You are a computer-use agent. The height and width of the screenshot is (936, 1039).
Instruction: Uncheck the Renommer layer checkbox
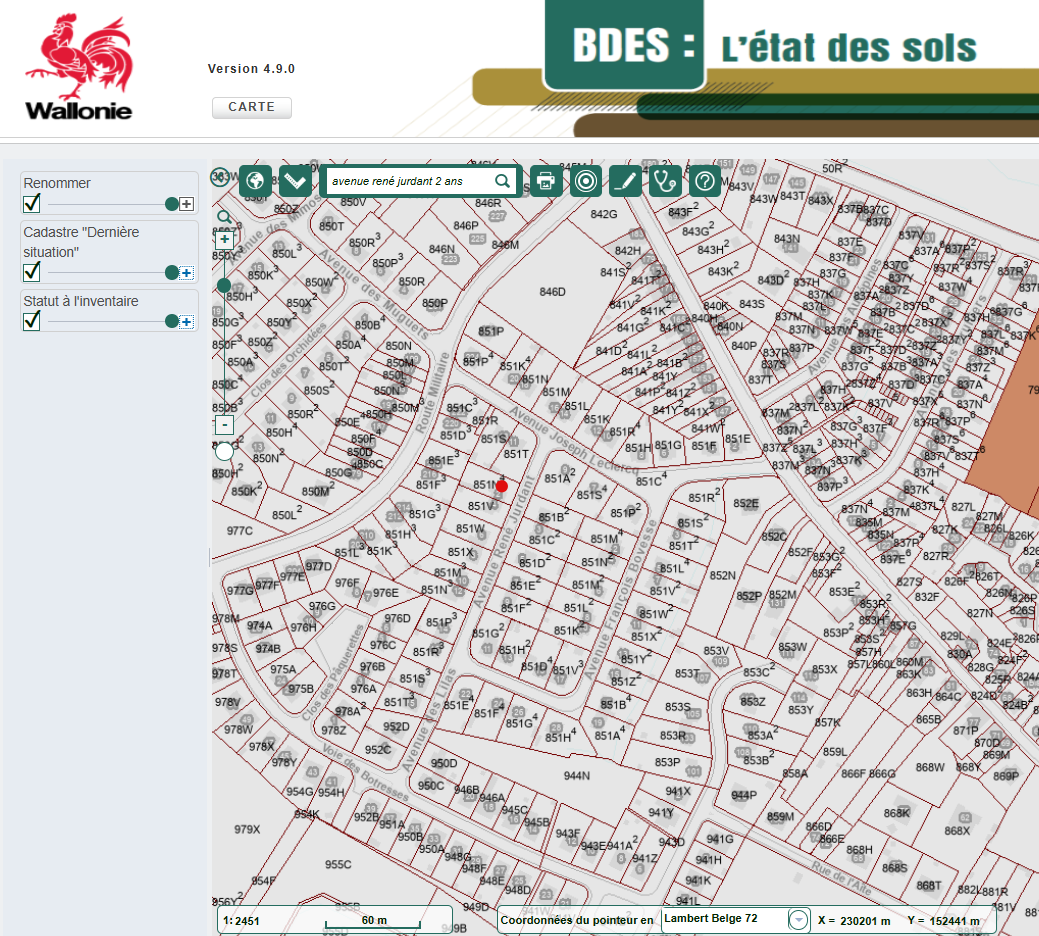click(32, 204)
